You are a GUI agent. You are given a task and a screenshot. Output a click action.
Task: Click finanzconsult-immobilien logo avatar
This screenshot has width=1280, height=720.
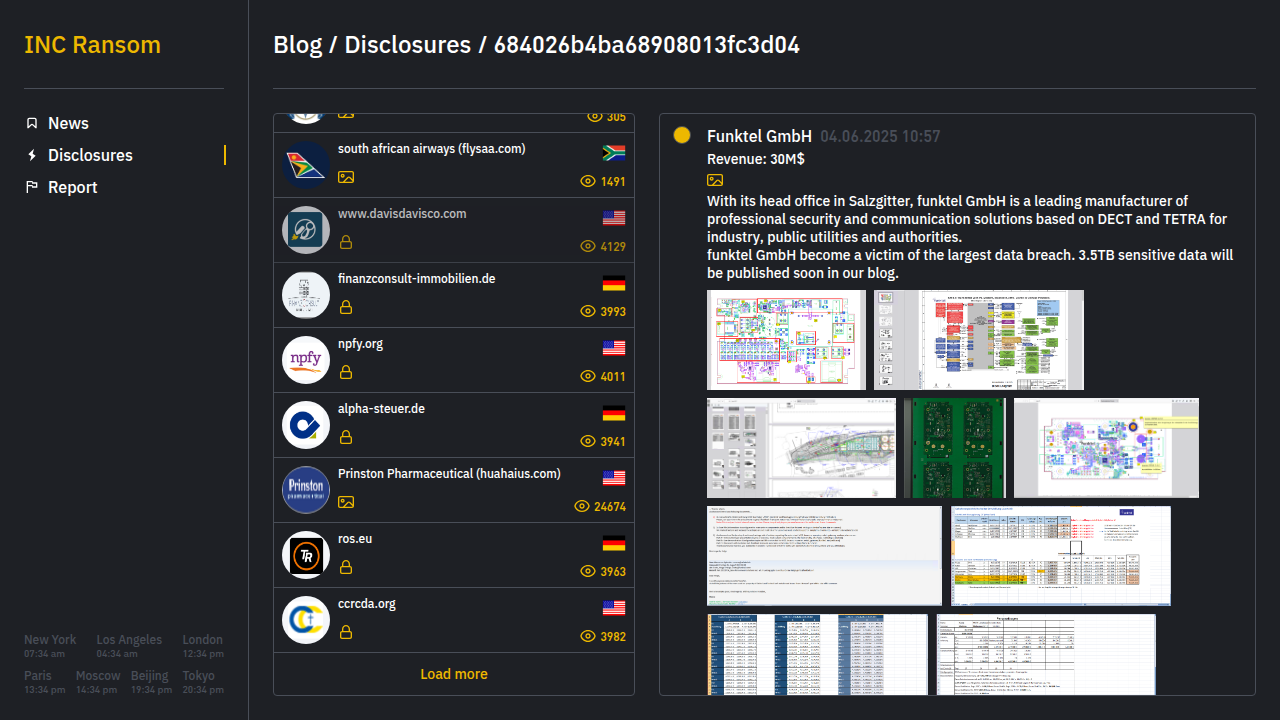(x=306, y=295)
